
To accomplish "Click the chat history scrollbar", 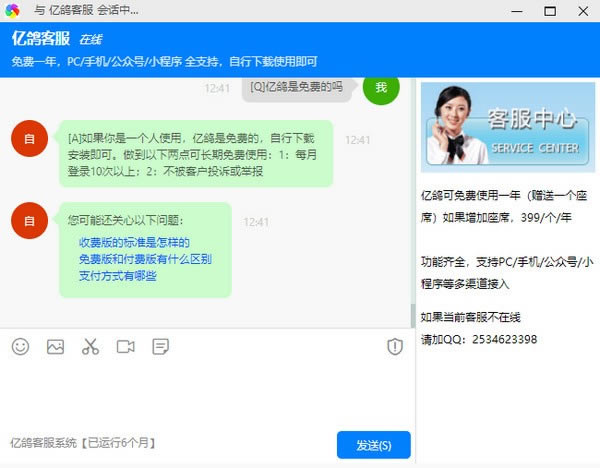I will (x=412, y=314).
